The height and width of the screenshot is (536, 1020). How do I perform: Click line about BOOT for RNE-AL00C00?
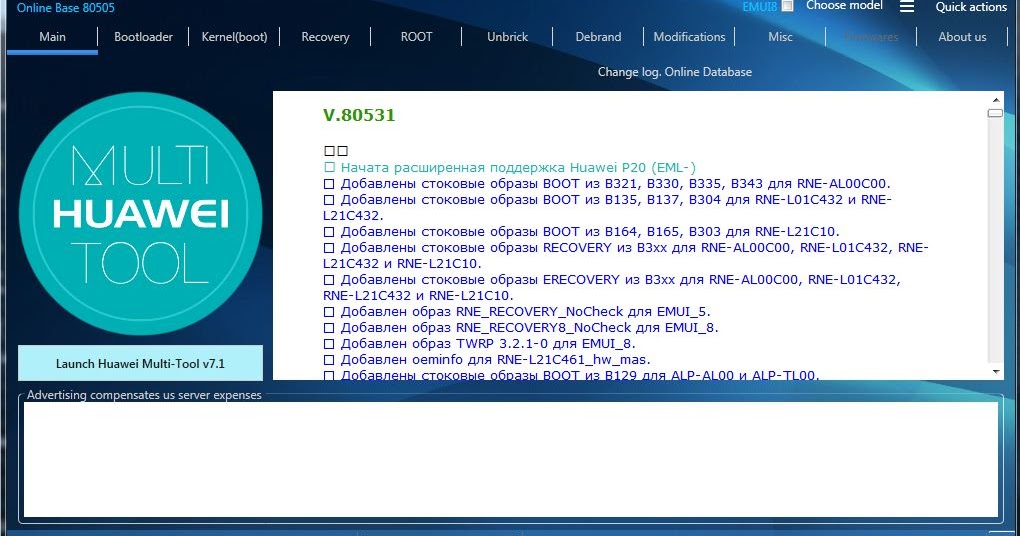[607, 183]
